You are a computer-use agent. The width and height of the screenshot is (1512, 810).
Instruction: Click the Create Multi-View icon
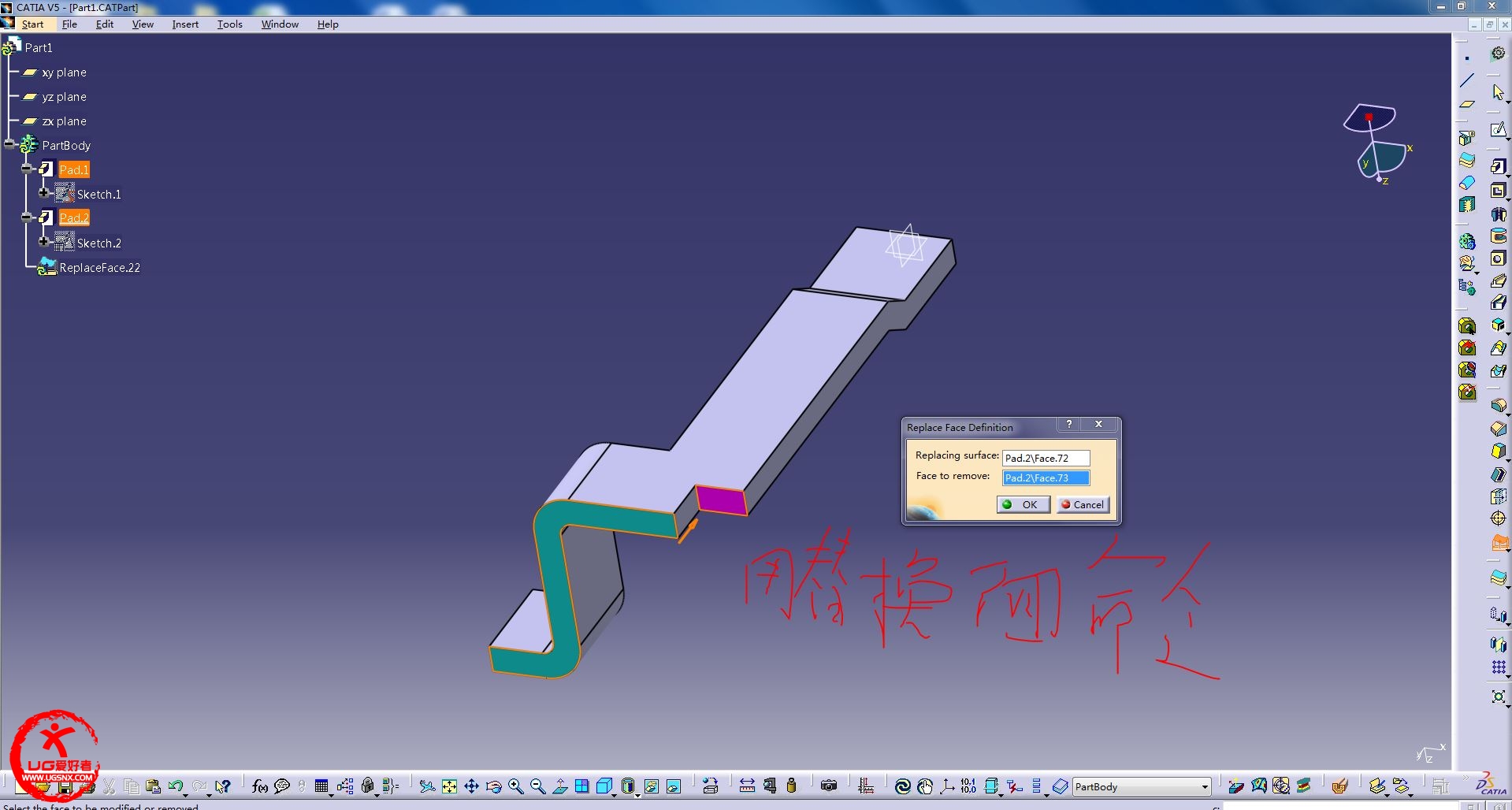582,786
